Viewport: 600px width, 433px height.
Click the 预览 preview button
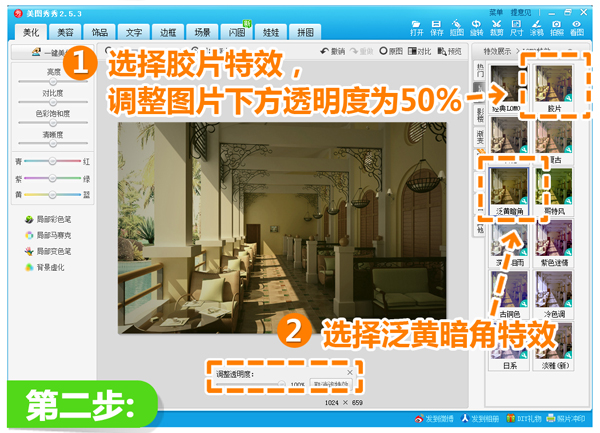[449, 51]
